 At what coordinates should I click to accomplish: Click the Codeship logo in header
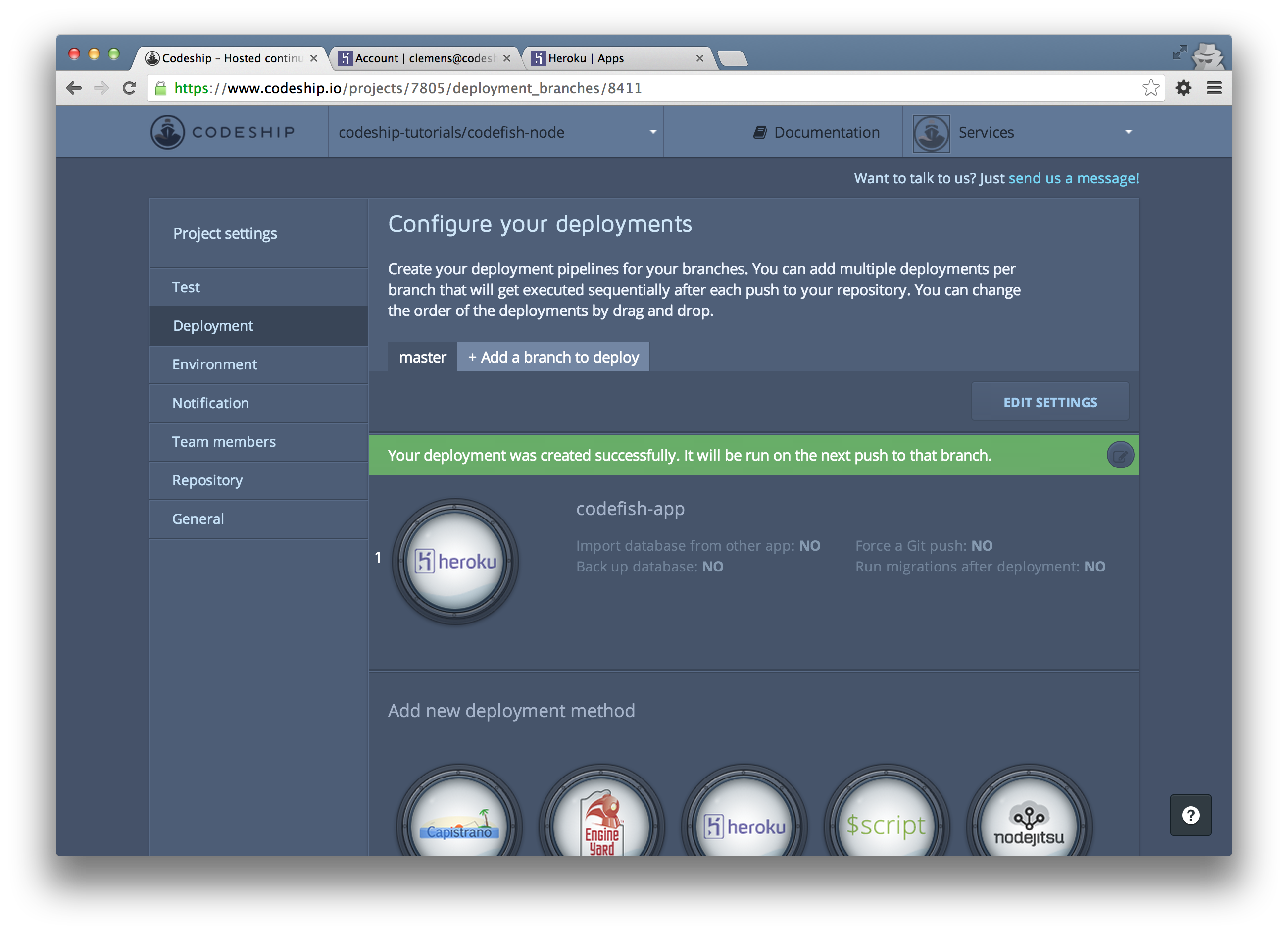(x=223, y=132)
